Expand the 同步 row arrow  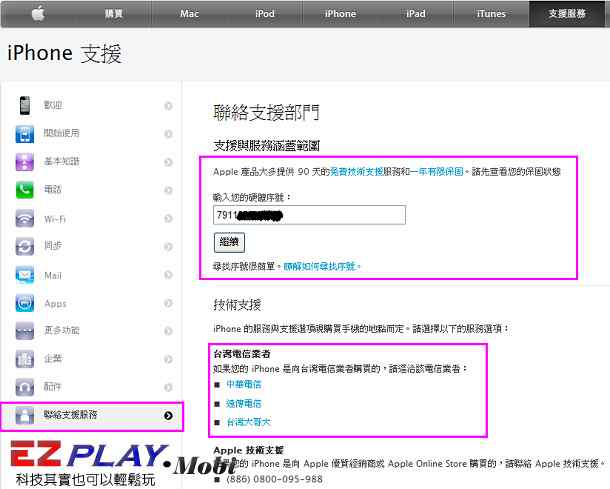168,247
